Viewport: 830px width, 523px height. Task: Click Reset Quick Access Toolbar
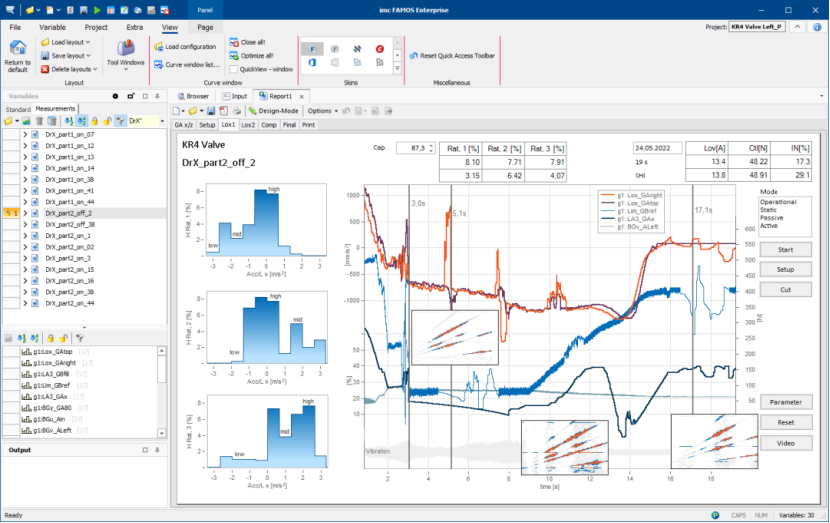click(x=453, y=56)
